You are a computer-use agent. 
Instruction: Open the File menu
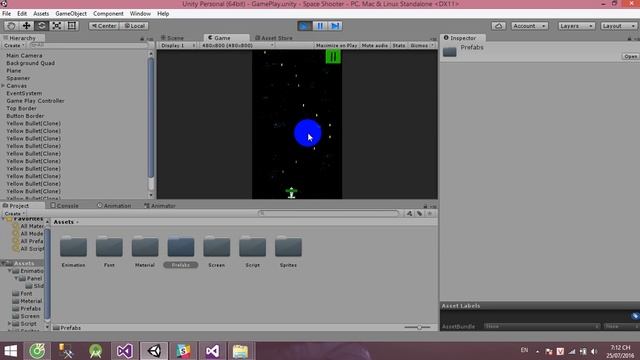tap(7, 13)
